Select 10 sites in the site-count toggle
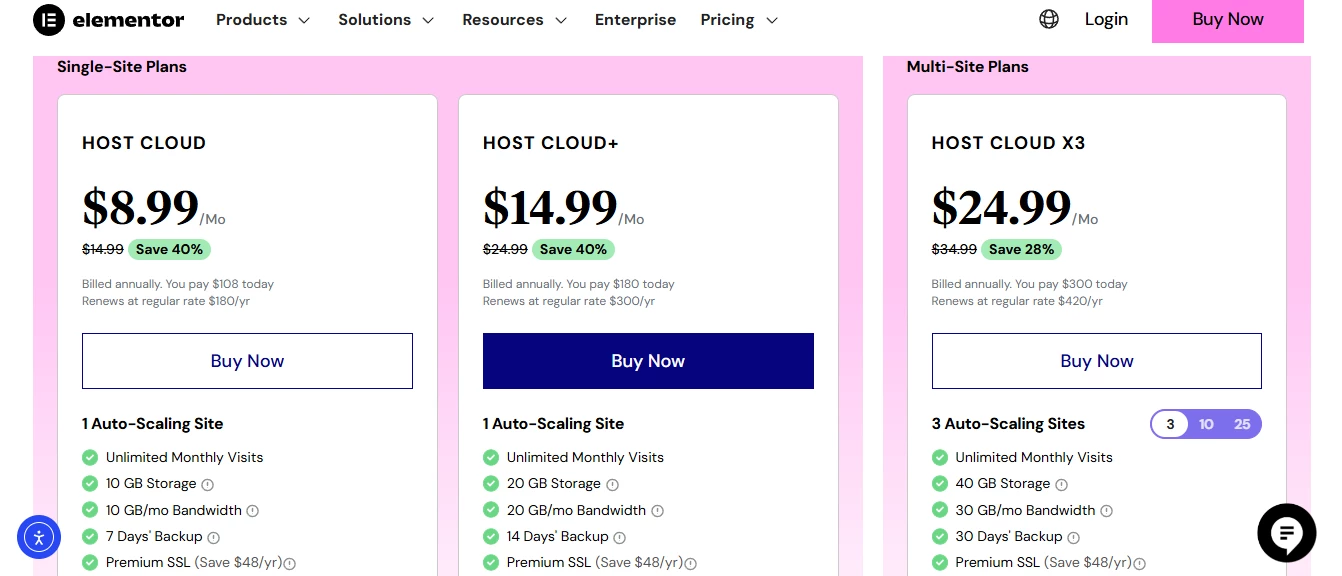The height and width of the screenshot is (576, 1342). pos(1206,424)
